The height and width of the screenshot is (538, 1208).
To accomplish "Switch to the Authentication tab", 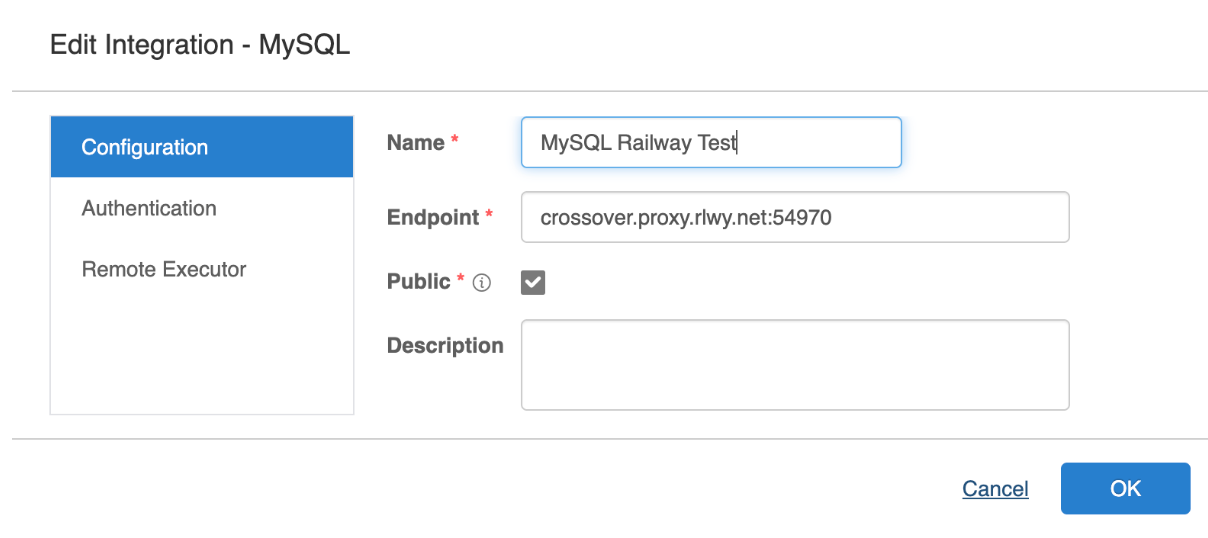I will 202,208.
